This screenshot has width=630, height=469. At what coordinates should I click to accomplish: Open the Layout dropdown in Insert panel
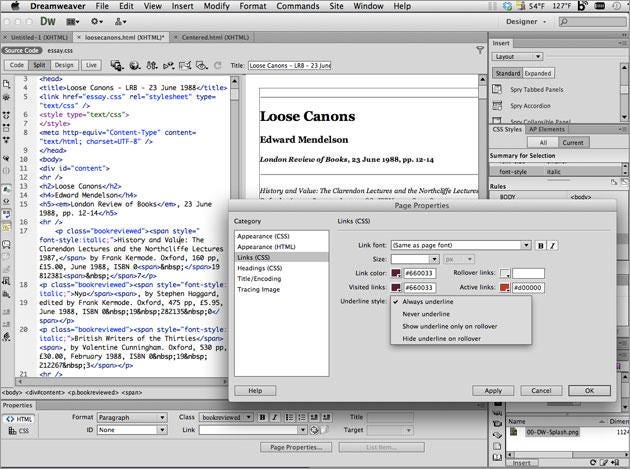(518, 57)
